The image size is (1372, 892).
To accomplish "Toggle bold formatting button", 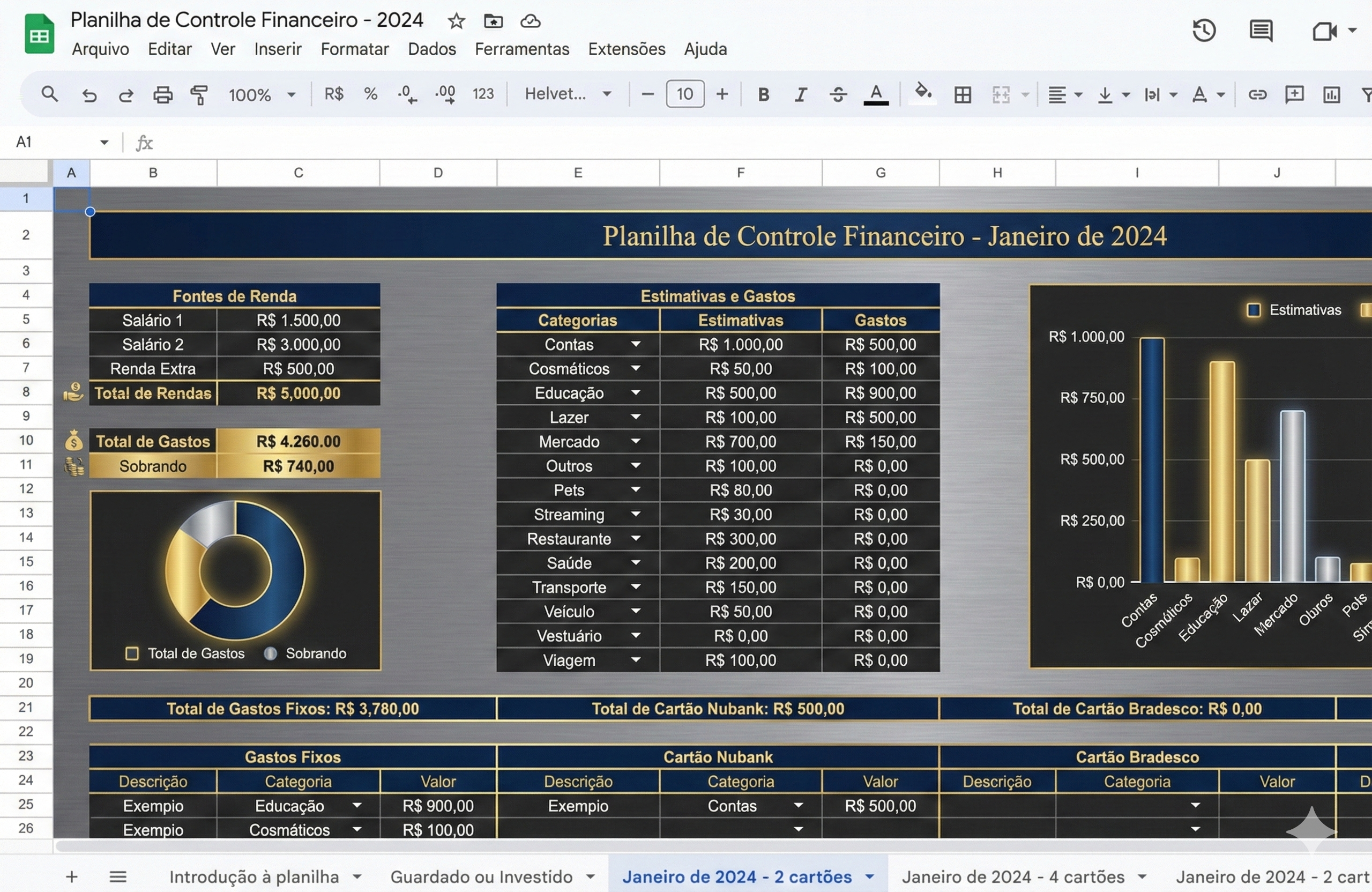I will click(x=763, y=94).
